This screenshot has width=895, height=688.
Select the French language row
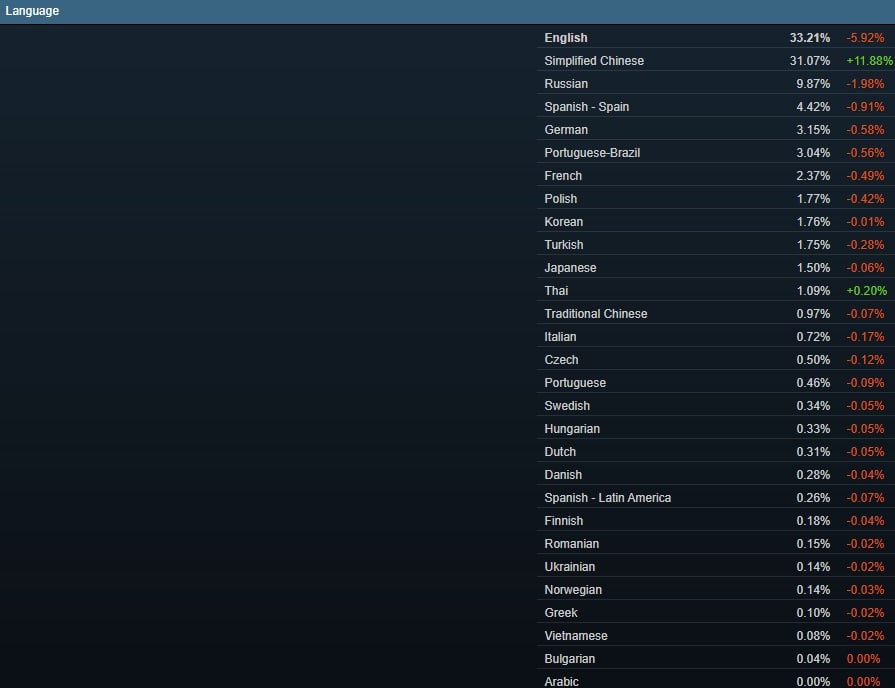click(716, 176)
